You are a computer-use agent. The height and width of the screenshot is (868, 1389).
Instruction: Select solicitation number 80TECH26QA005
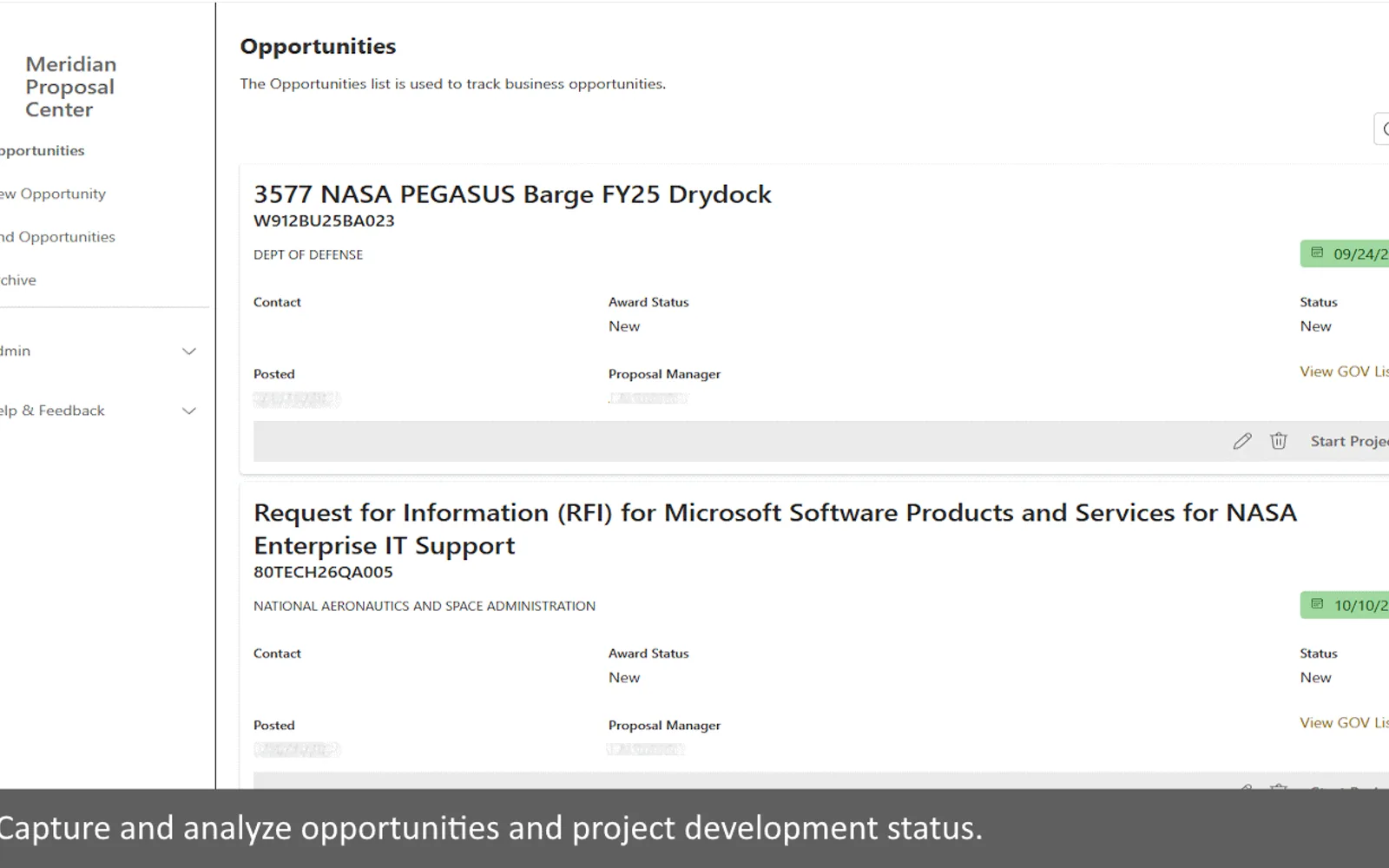323,572
